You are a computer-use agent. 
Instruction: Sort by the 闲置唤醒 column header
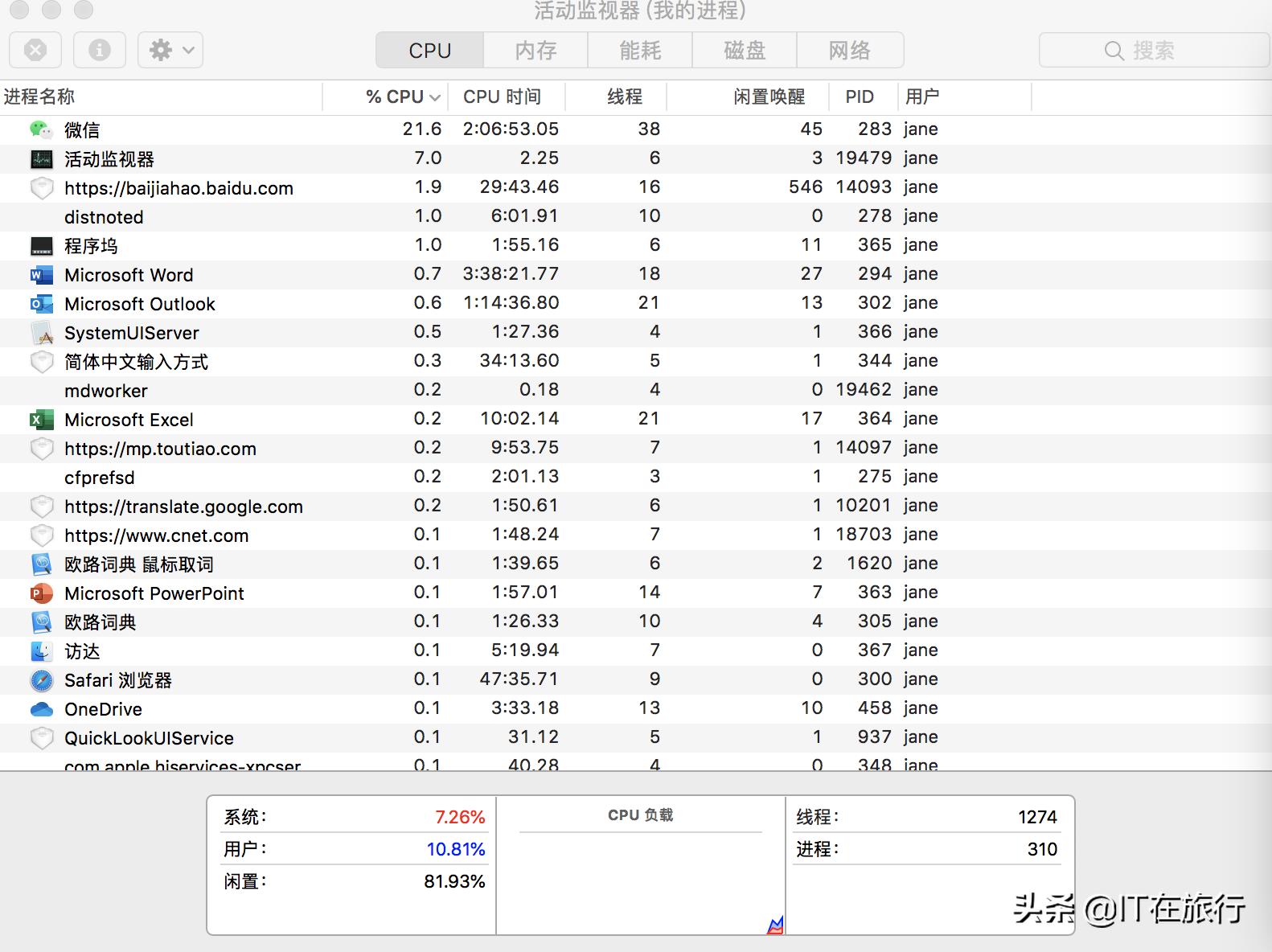pyautogui.click(x=748, y=96)
